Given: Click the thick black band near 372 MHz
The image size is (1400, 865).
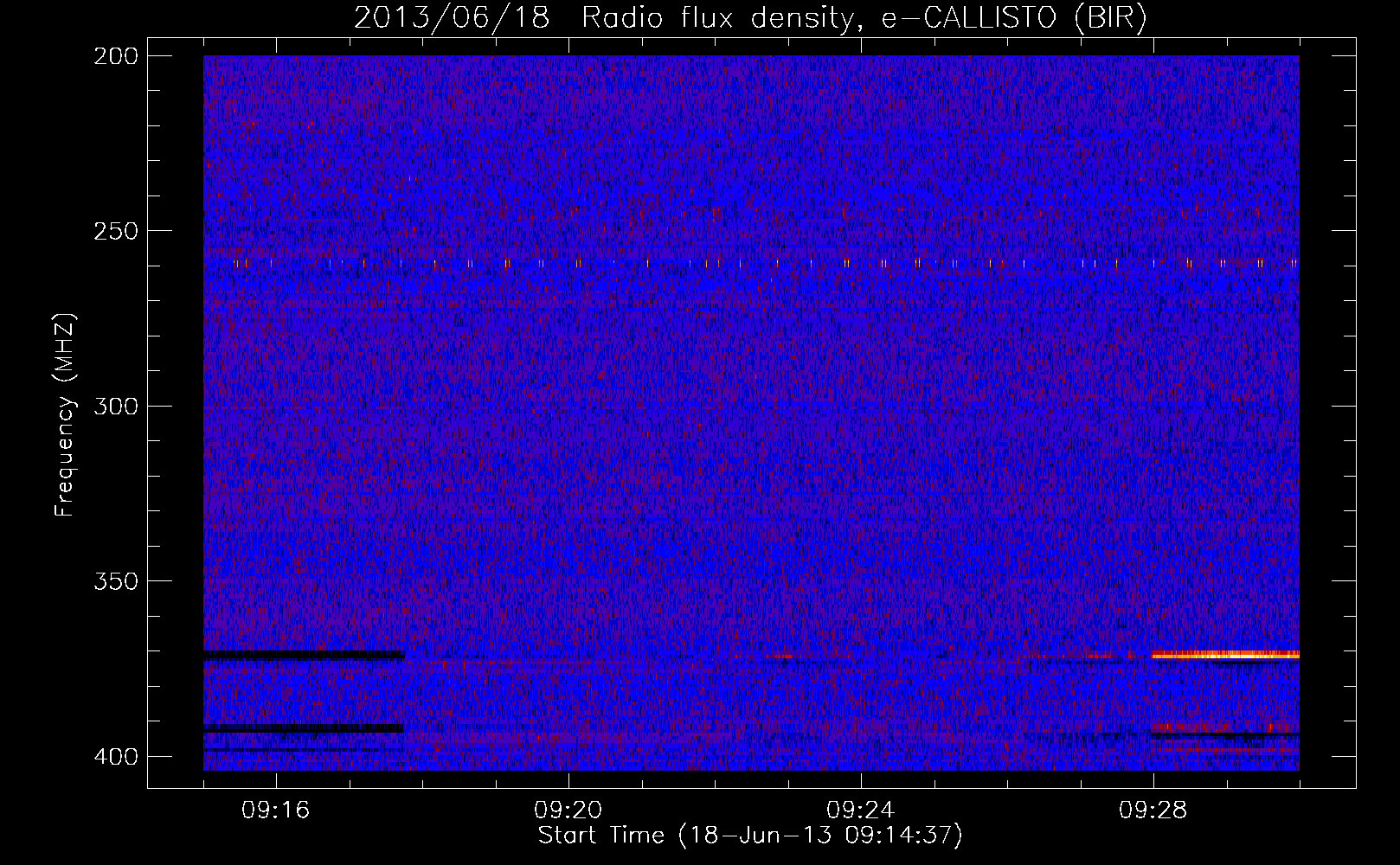Looking at the screenshot, I should click(x=304, y=655).
